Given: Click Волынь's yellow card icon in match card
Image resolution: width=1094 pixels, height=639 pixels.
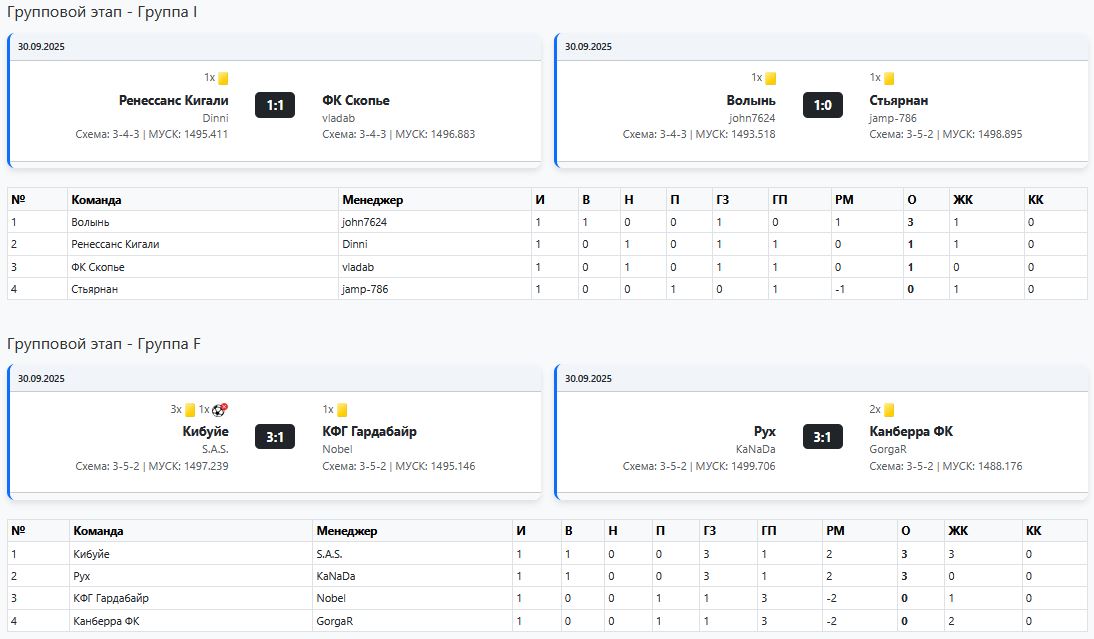Looking at the screenshot, I should coord(771,78).
